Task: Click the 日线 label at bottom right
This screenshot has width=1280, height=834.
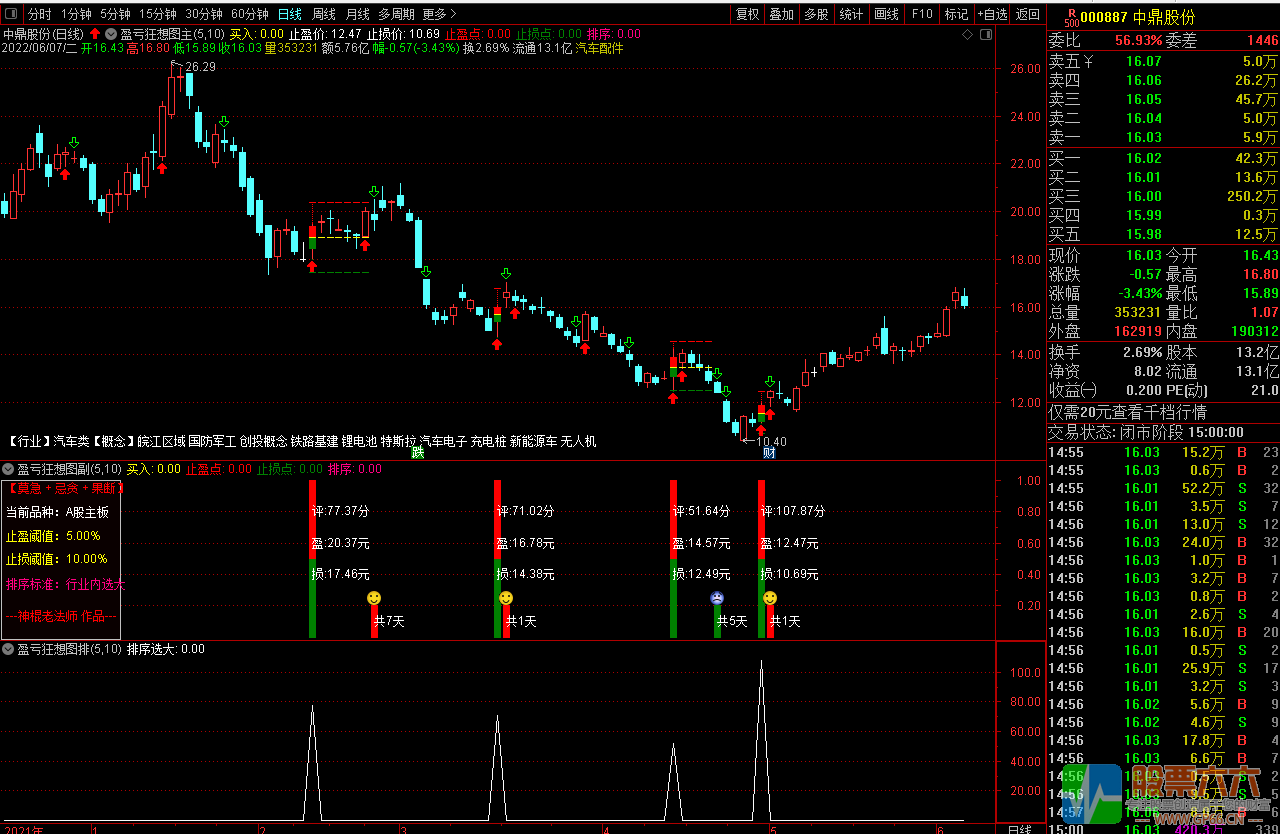Action: [x=1019, y=829]
